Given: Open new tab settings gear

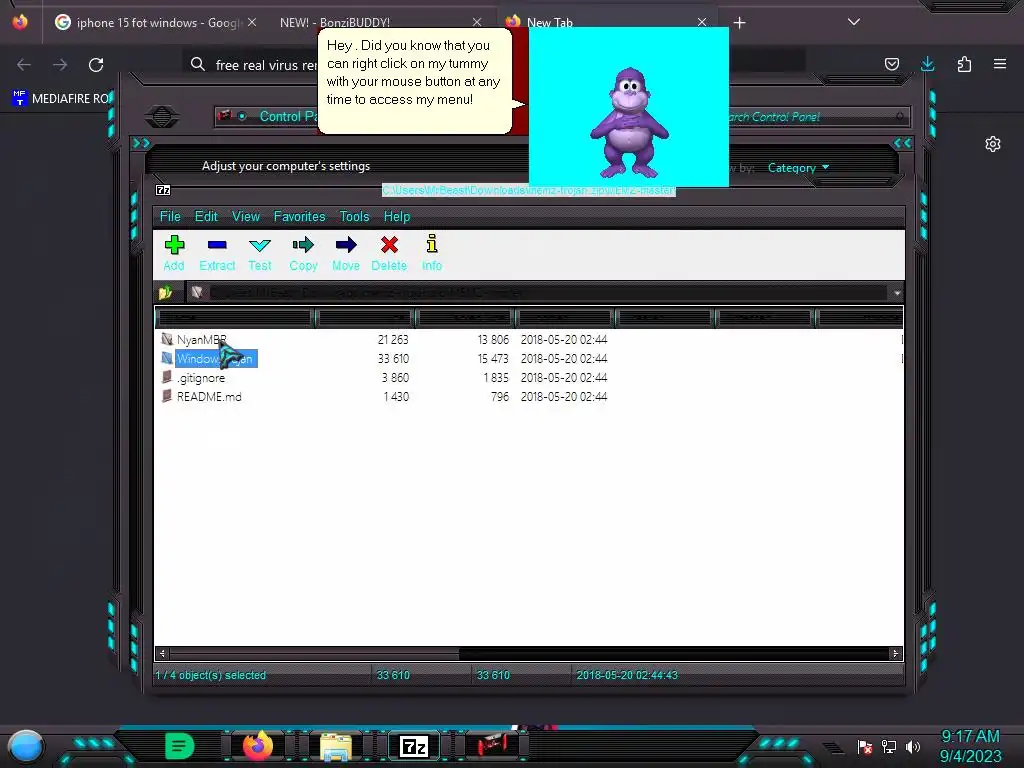Looking at the screenshot, I should 993,144.
